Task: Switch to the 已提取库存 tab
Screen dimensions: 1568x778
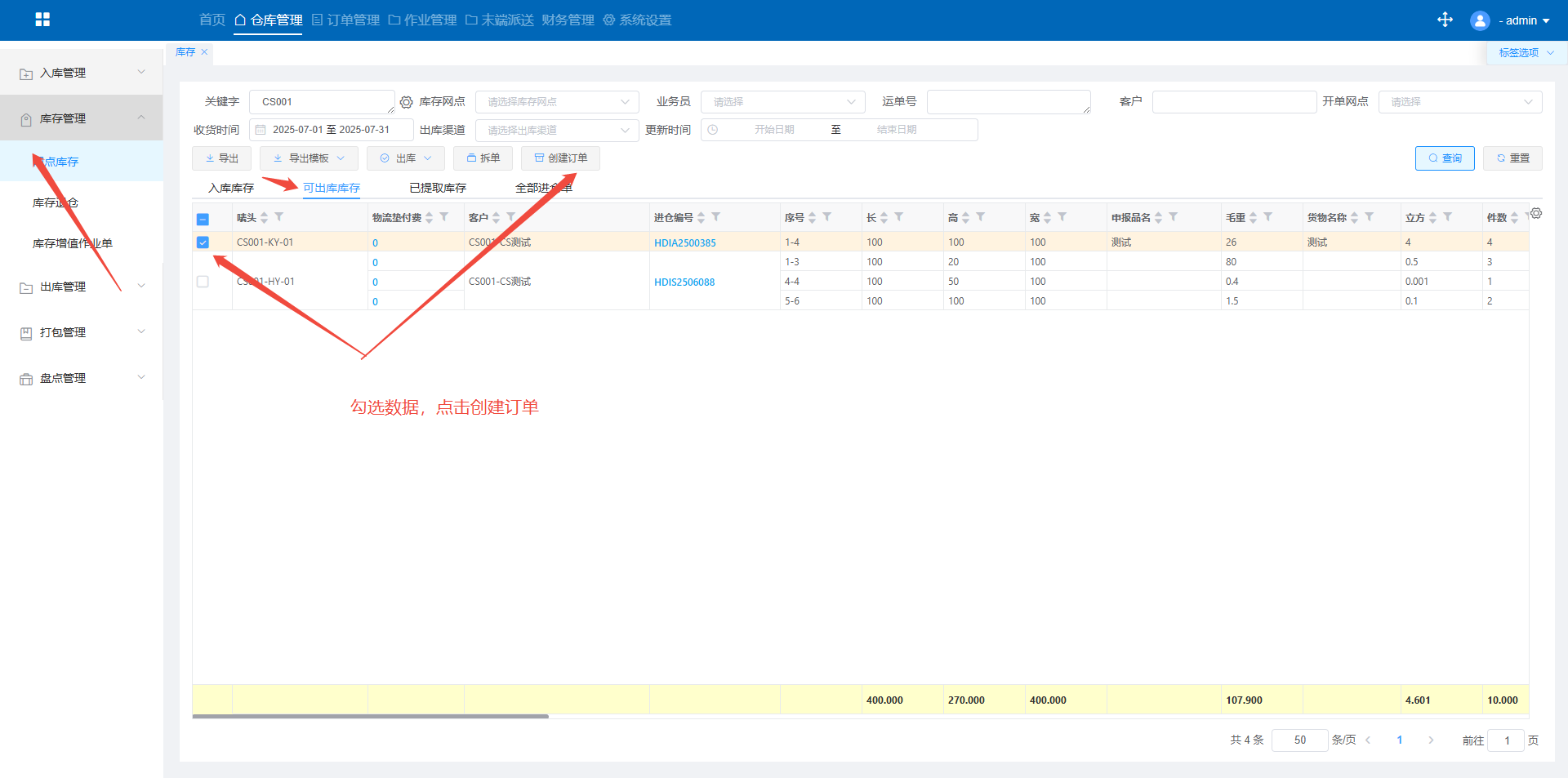Action: pos(437,188)
